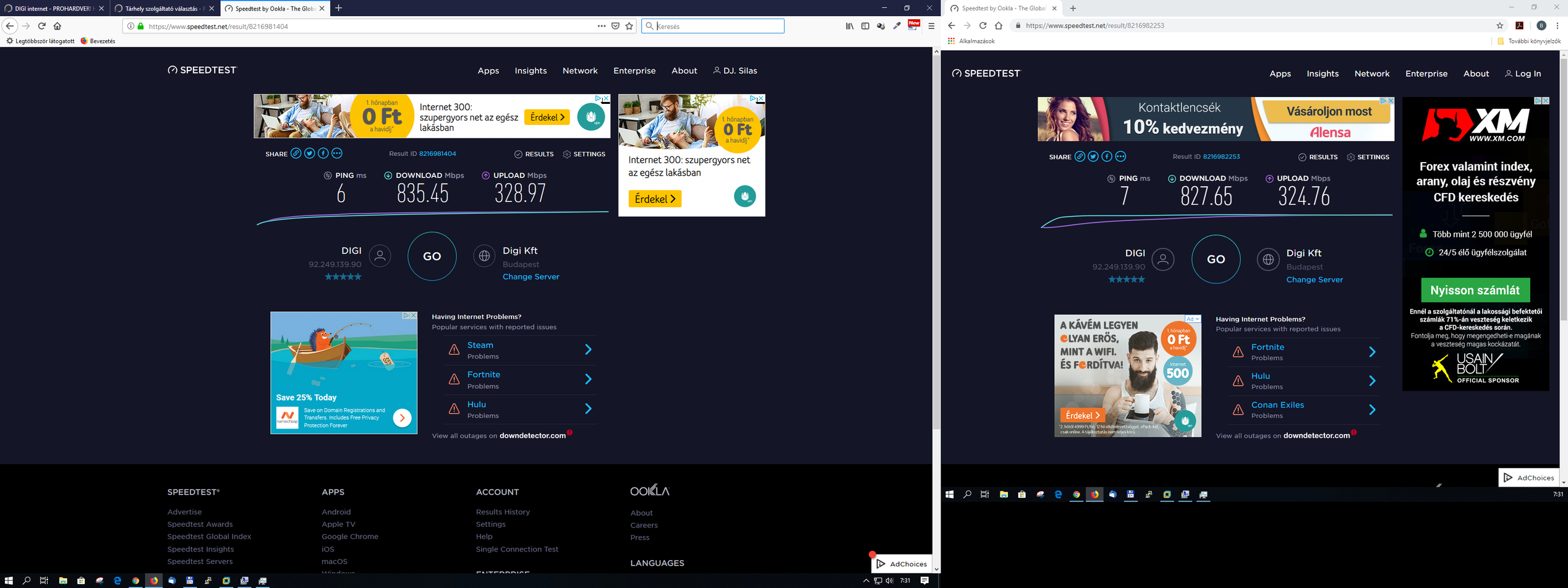Screen dimensions: 1568x588
Task: Expand Hulu problems row in Firefox window
Action: (x=519, y=409)
